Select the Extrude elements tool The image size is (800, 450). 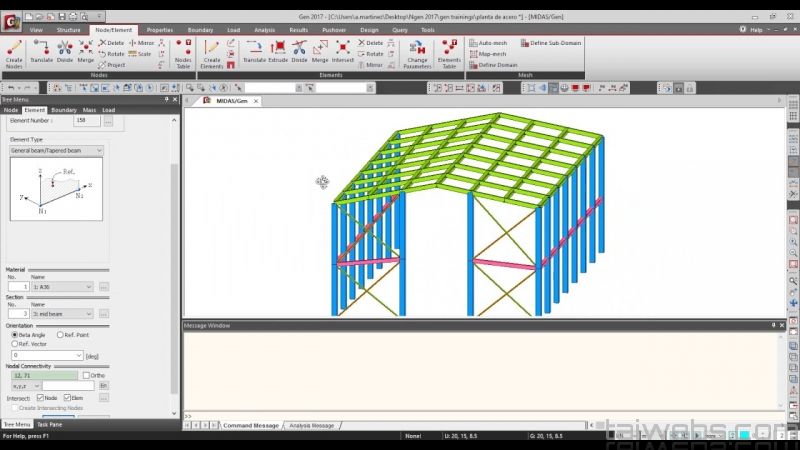click(277, 52)
